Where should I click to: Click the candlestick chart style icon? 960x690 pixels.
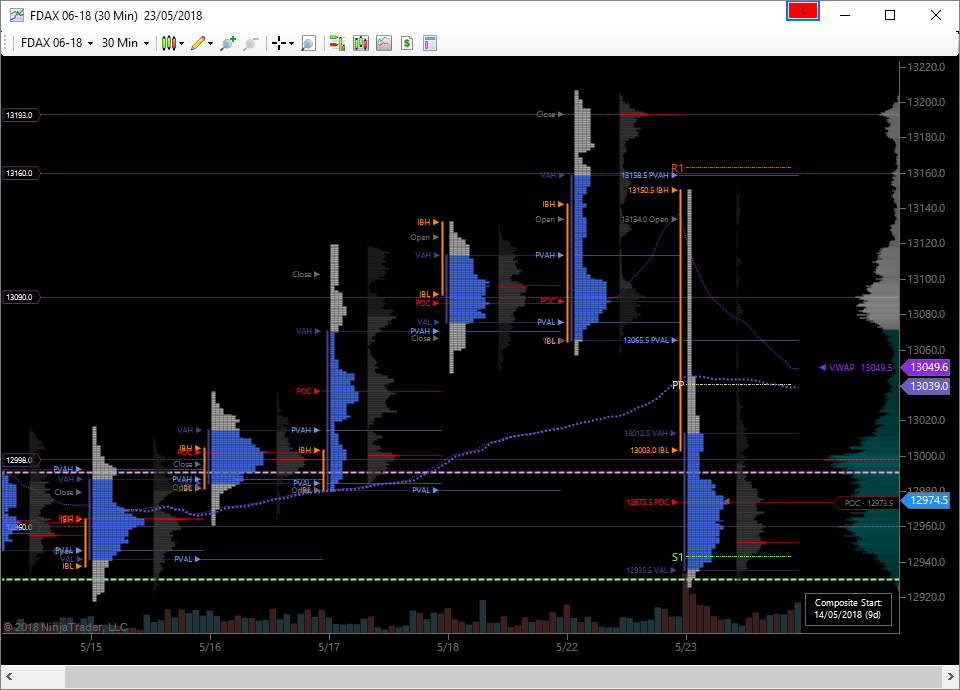point(169,43)
